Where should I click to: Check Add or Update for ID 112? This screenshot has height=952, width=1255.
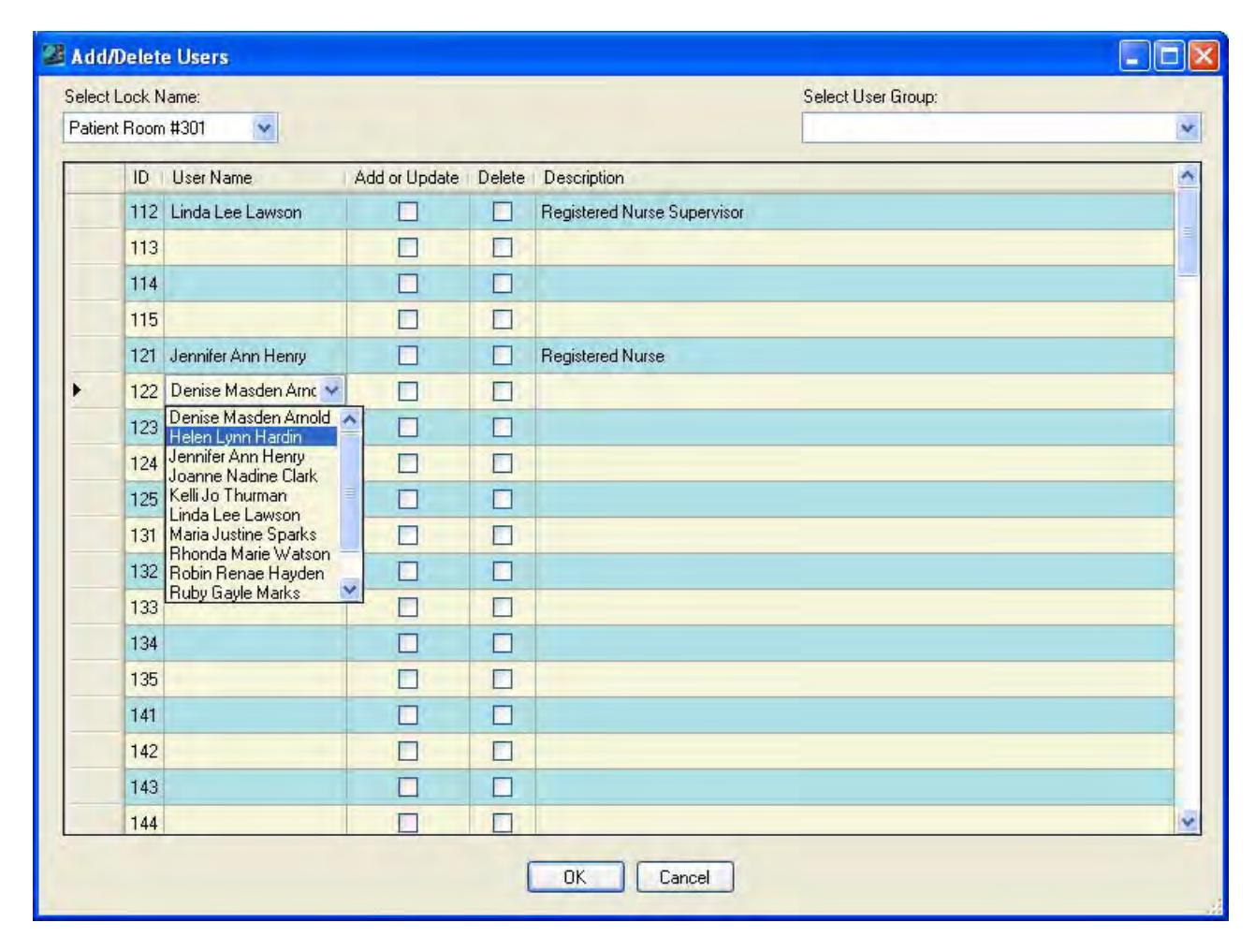pyautogui.click(x=408, y=212)
